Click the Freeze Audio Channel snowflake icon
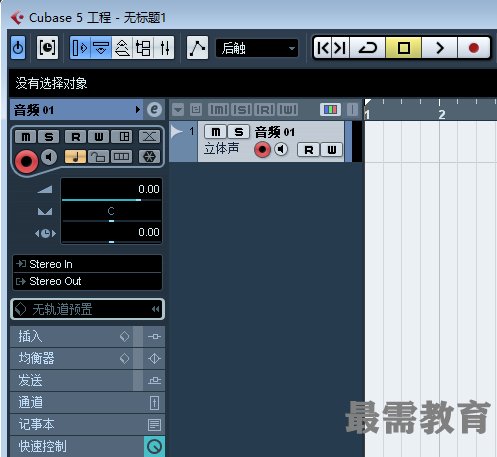497x457 pixels. pos(149,157)
